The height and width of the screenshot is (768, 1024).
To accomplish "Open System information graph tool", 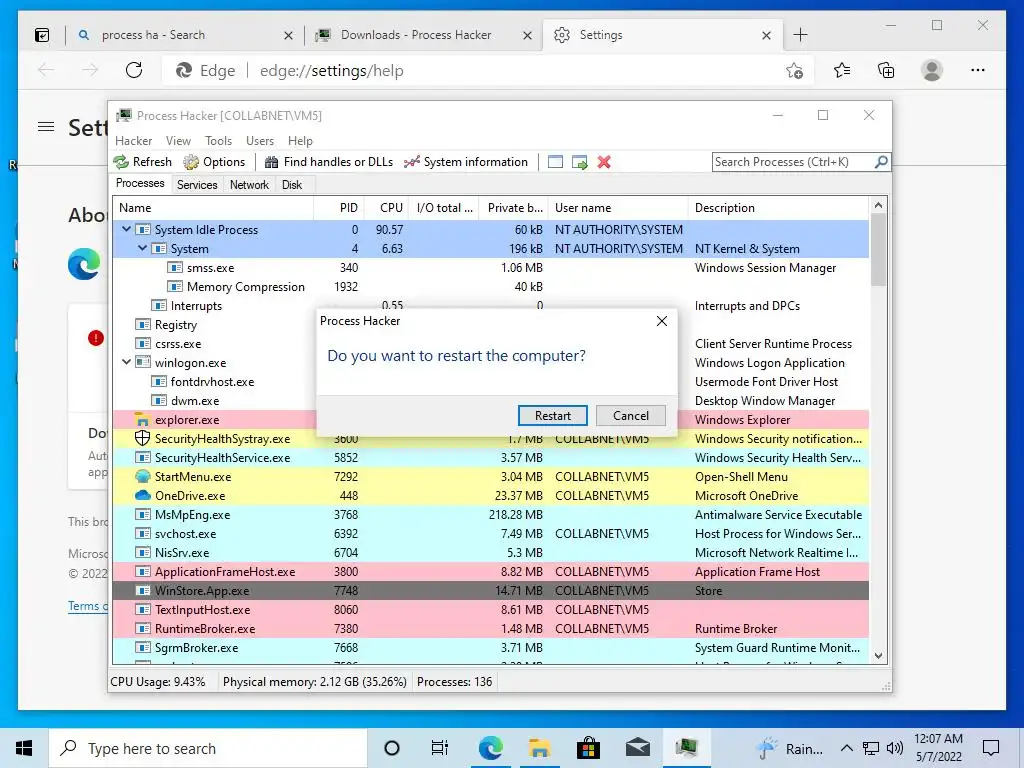I will point(466,162).
